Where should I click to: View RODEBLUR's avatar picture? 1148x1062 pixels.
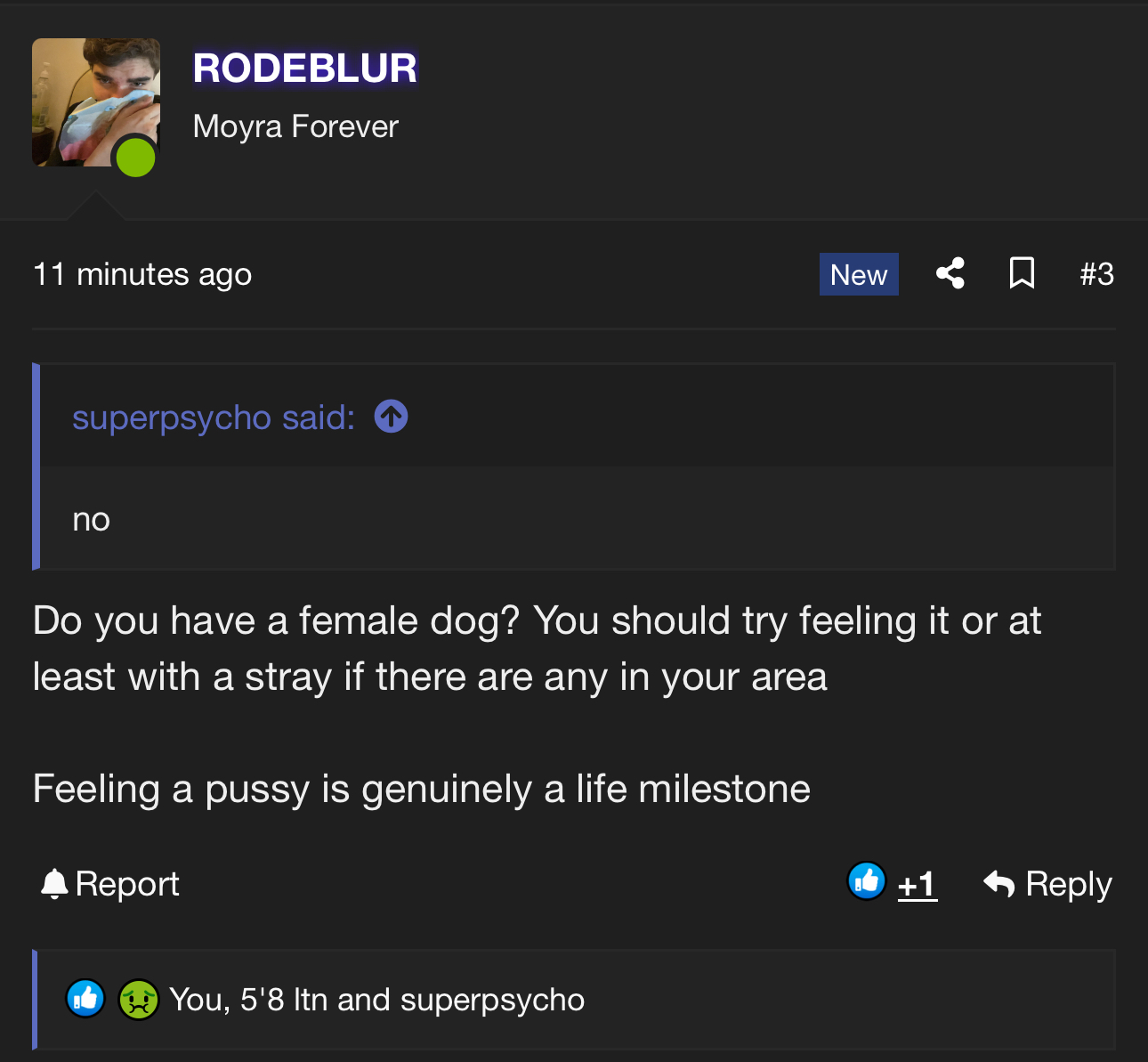pyautogui.click(x=96, y=102)
